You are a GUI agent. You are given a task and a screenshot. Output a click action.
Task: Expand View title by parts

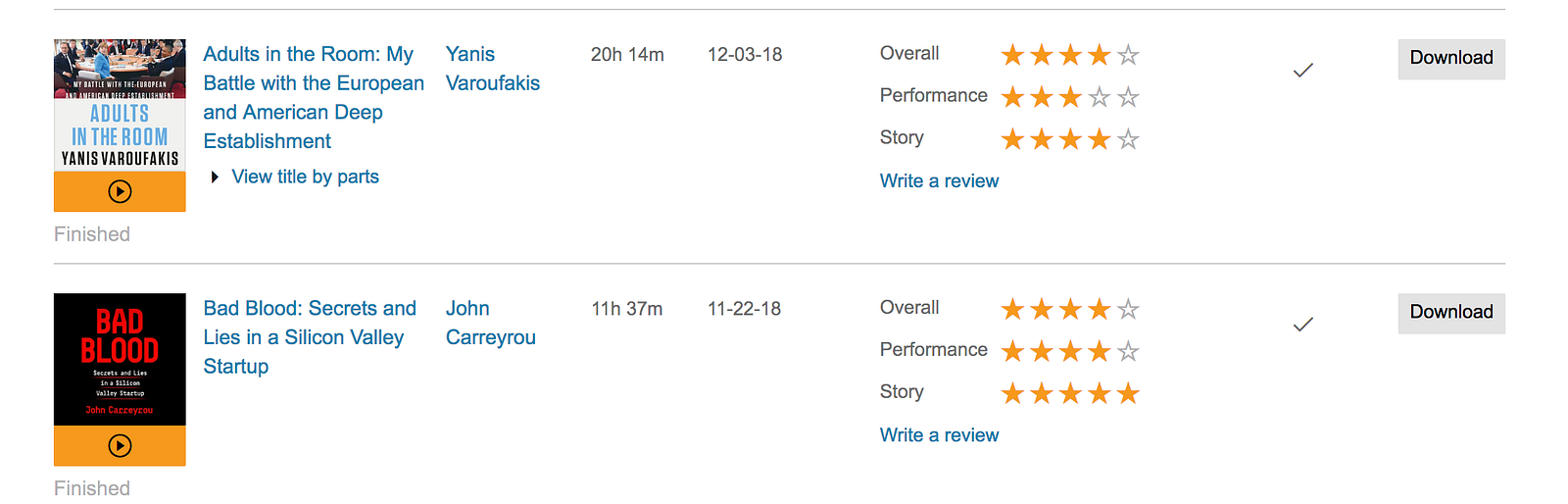pyautogui.click(x=305, y=176)
